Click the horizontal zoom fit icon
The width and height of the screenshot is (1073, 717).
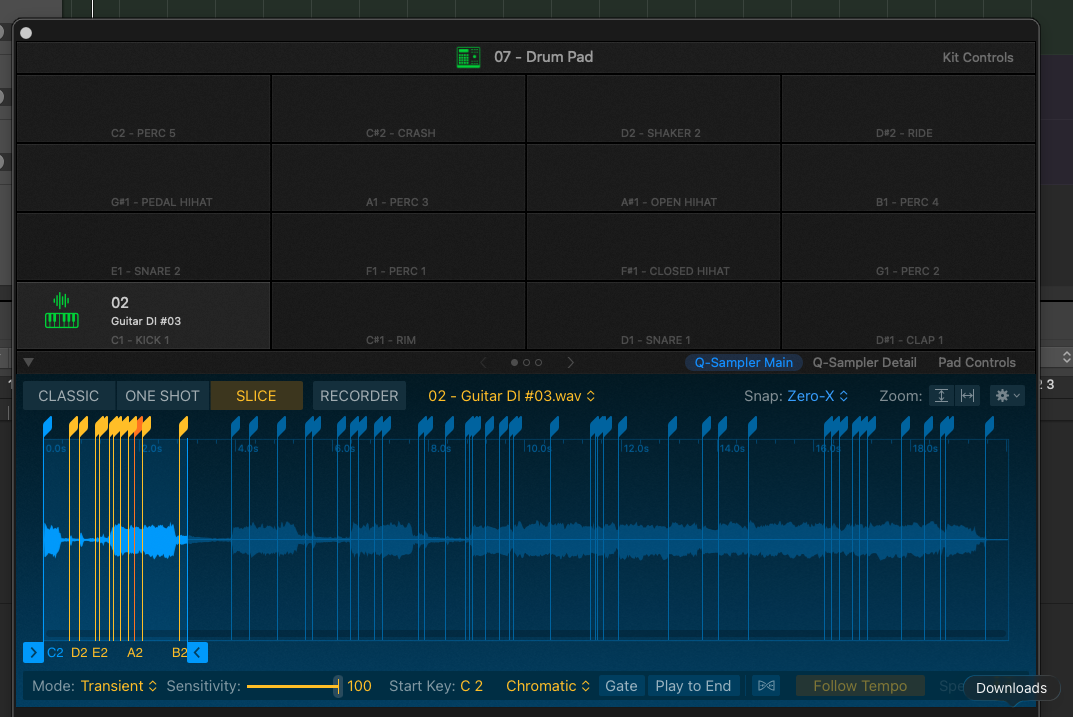(x=967, y=395)
